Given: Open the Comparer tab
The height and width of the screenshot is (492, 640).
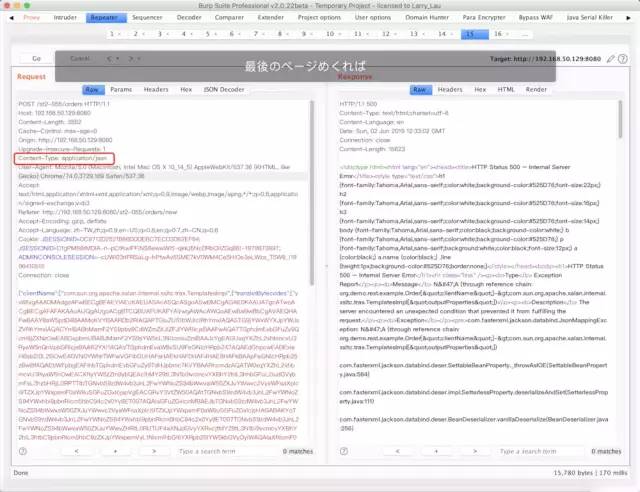Looking at the screenshot, I should pos(229,18).
